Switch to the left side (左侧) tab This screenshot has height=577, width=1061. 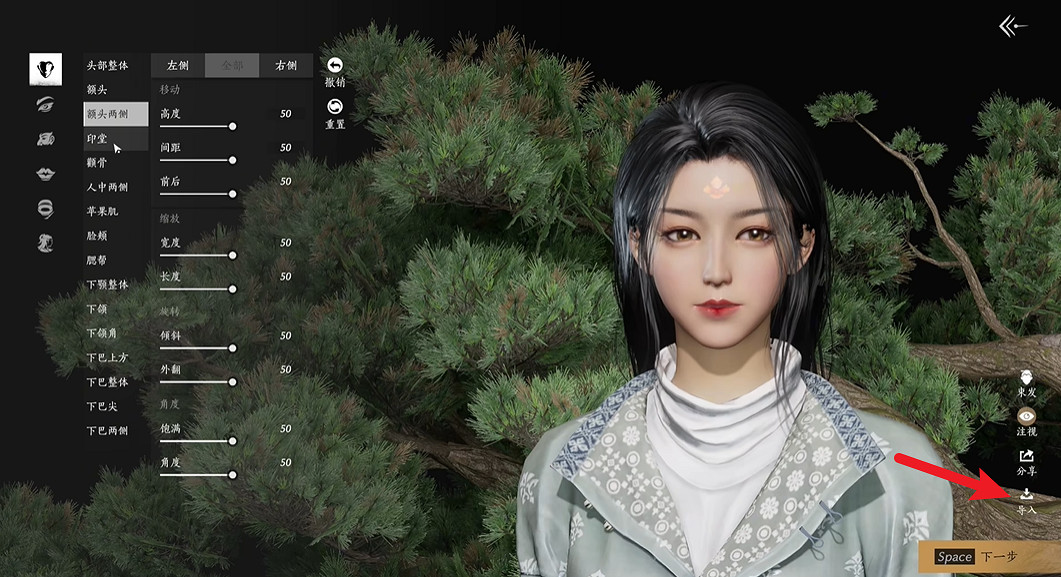[x=178, y=65]
